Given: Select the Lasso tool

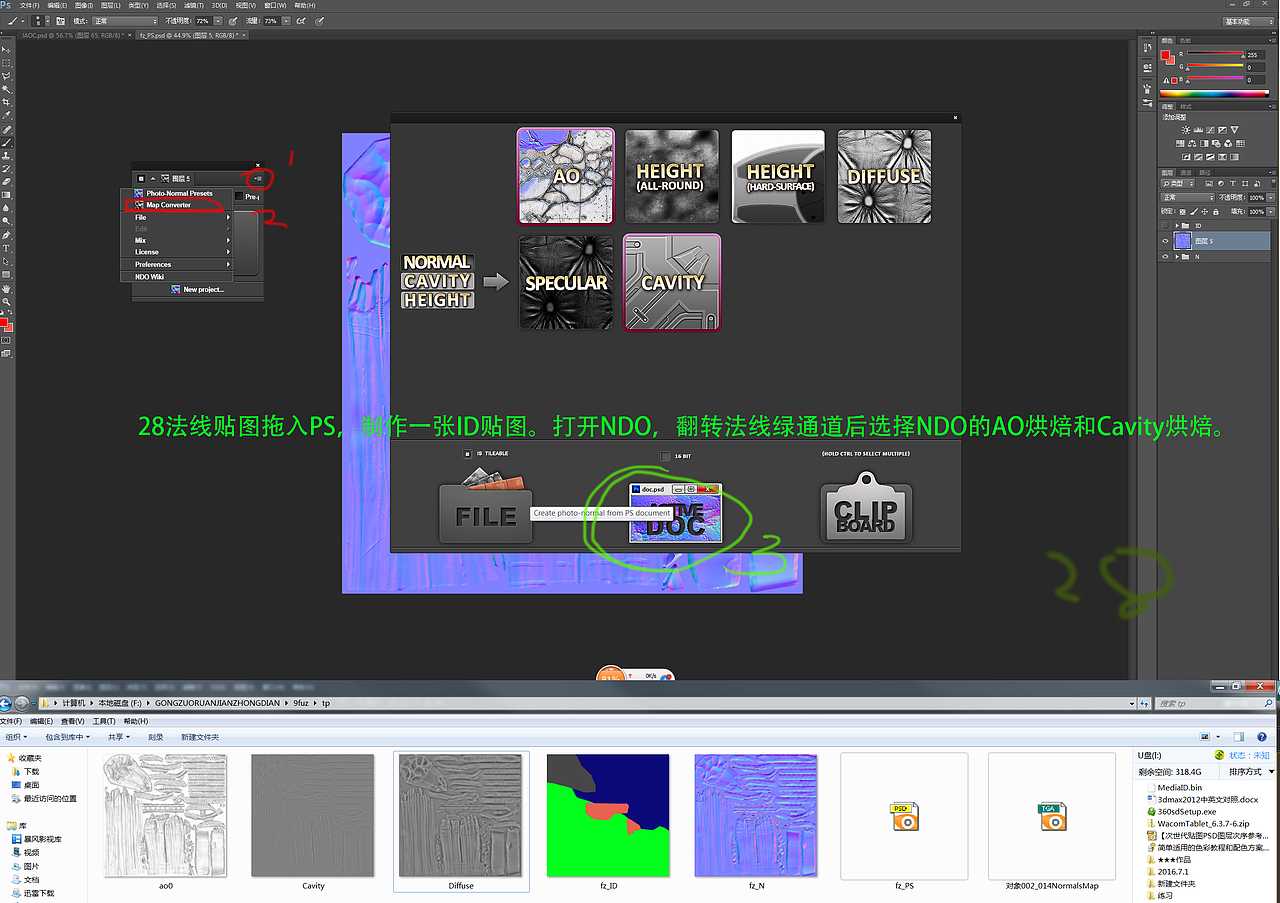Looking at the screenshot, I should click(x=6, y=75).
